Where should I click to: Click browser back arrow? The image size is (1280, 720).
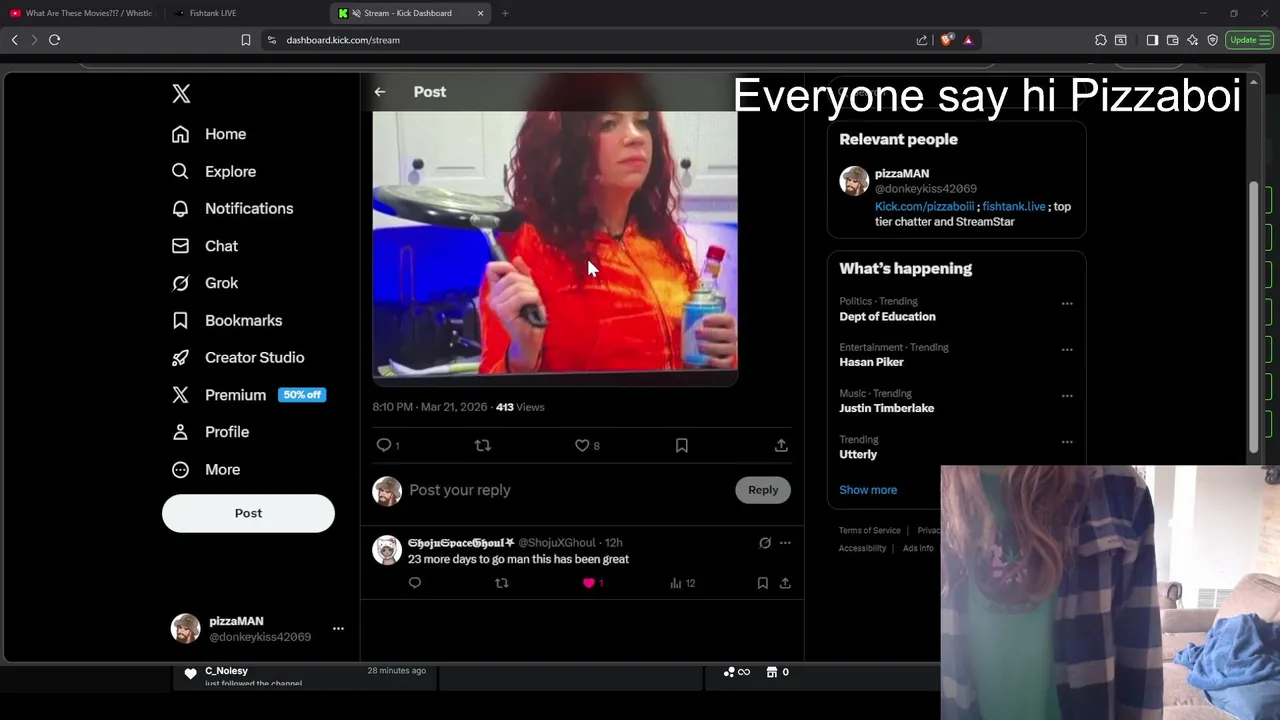coord(14,40)
